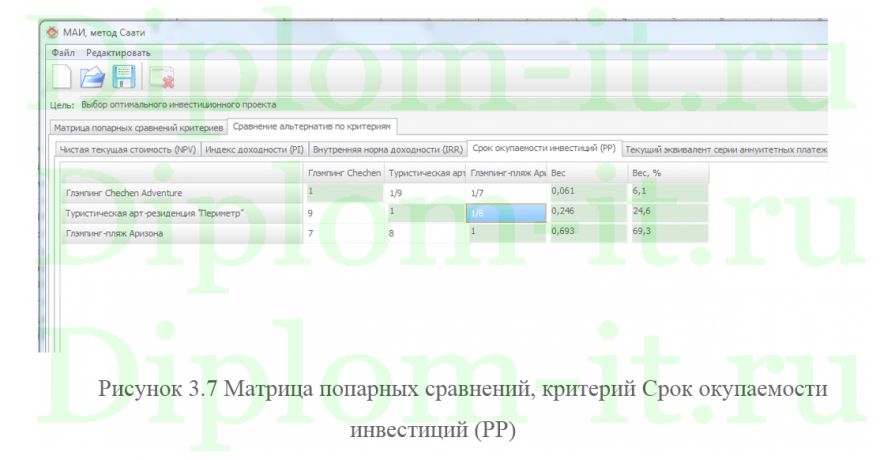This screenshot has width=880, height=460.
Task: Open Индекс доходности (PI) tab
Action: point(254,150)
